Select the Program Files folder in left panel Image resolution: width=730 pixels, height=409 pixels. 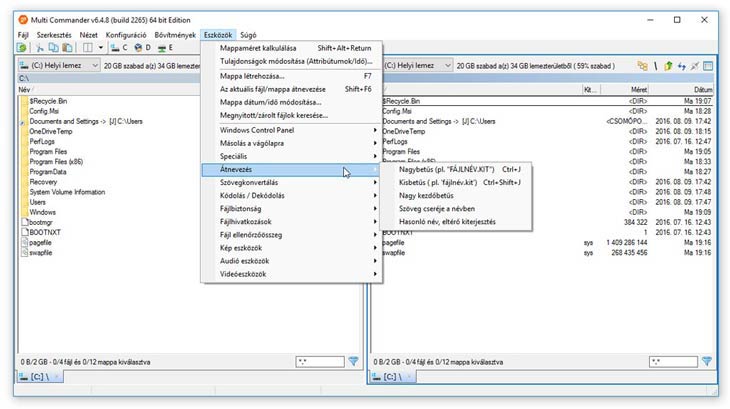tap(48, 151)
